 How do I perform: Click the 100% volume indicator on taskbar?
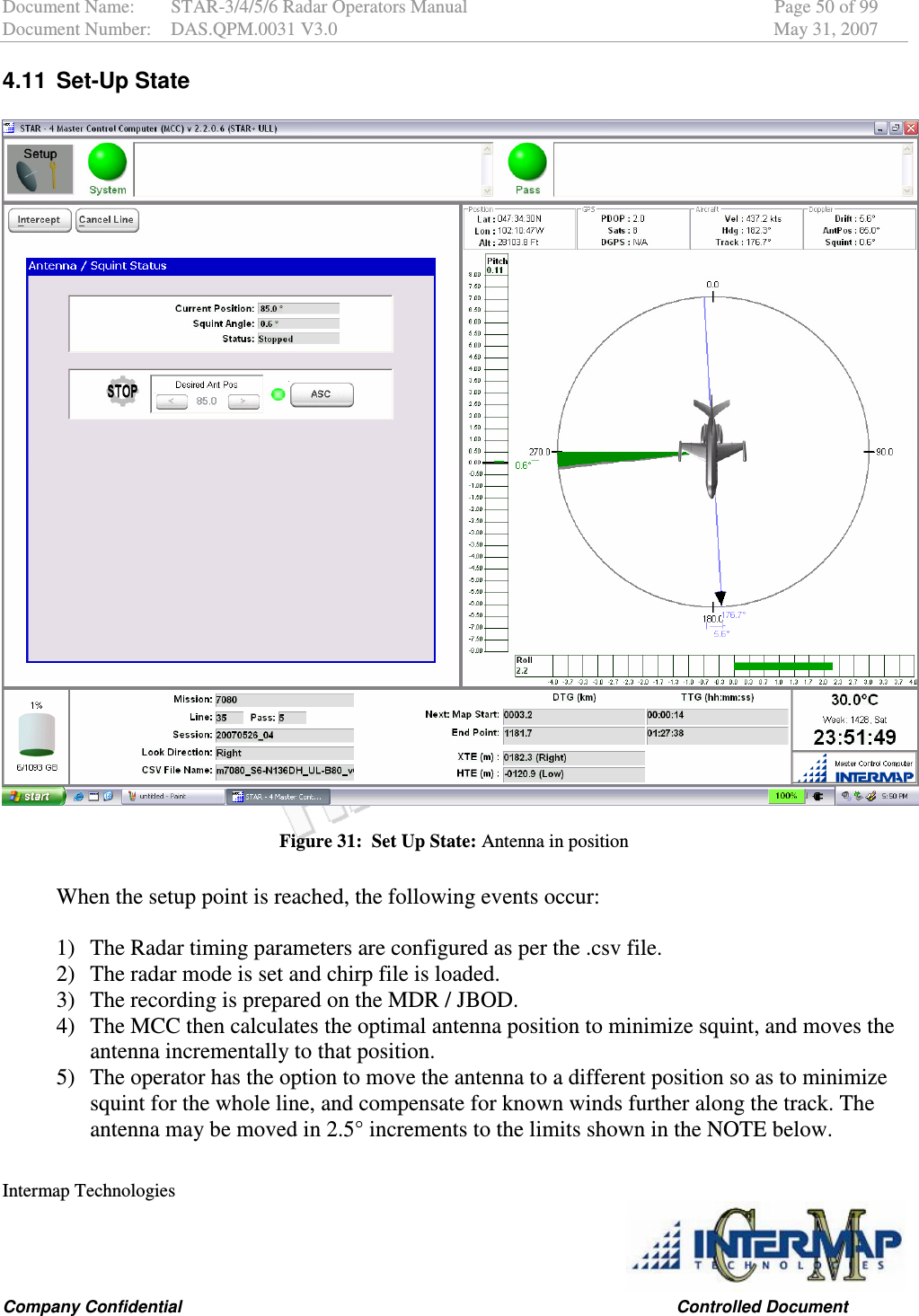click(x=784, y=796)
